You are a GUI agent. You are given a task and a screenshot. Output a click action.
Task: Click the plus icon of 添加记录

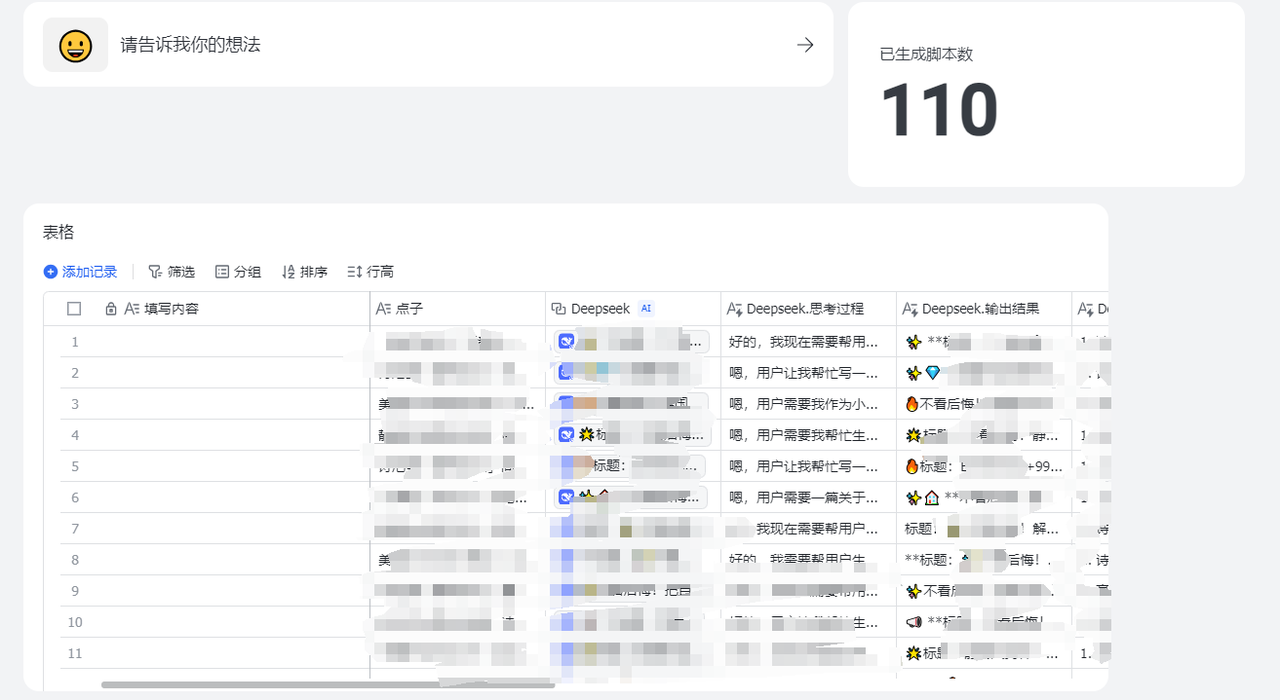coord(50,272)
